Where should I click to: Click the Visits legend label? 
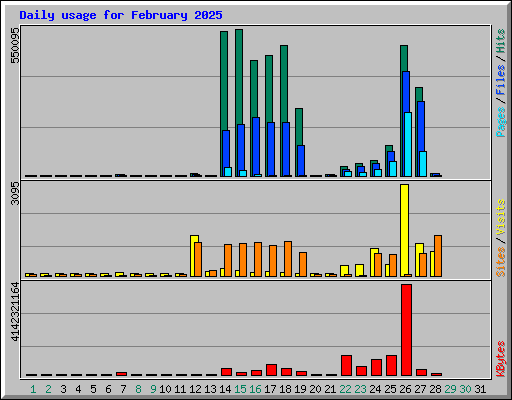pos(501,217)
